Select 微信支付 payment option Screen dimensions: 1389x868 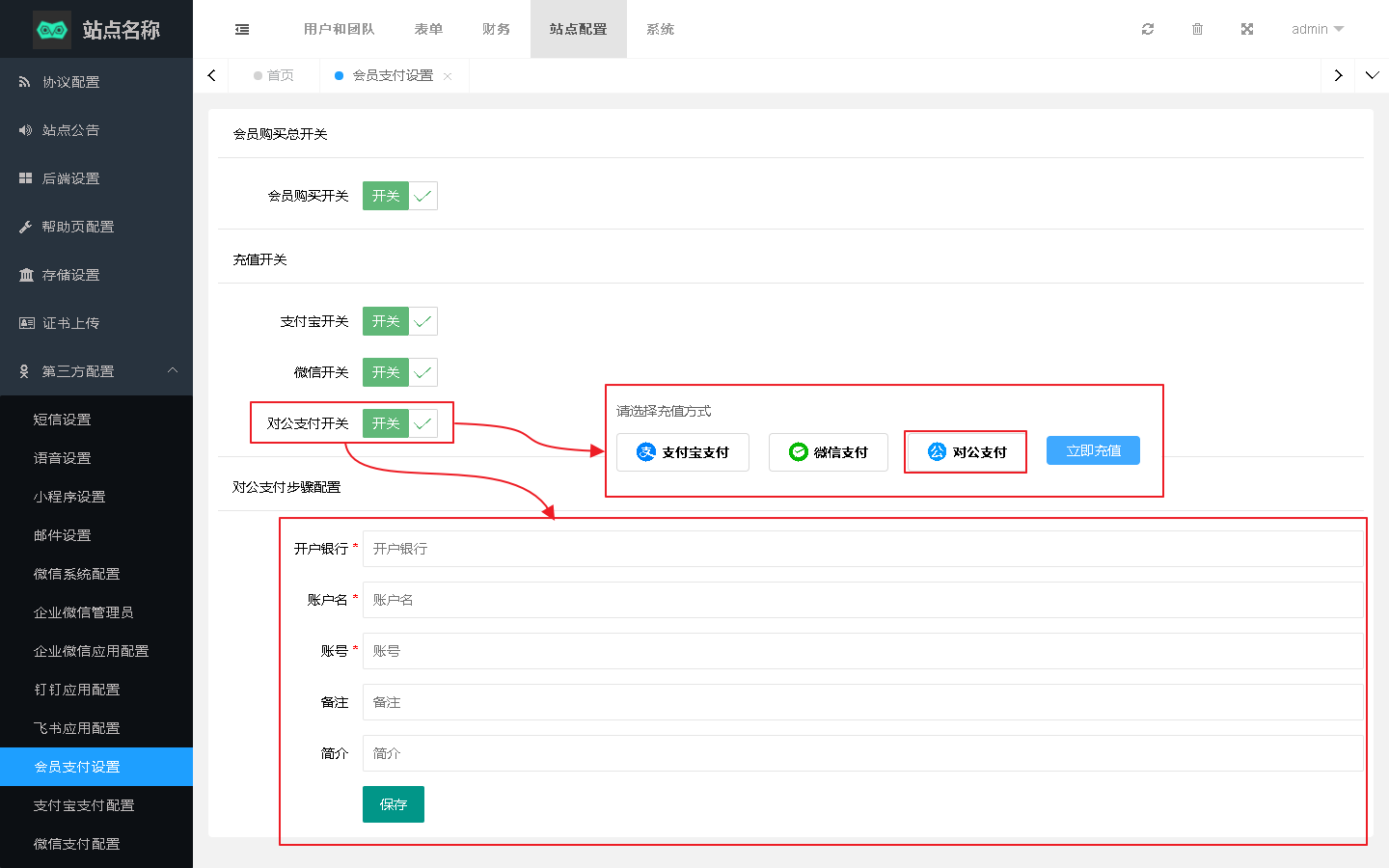tap(828, 452)
